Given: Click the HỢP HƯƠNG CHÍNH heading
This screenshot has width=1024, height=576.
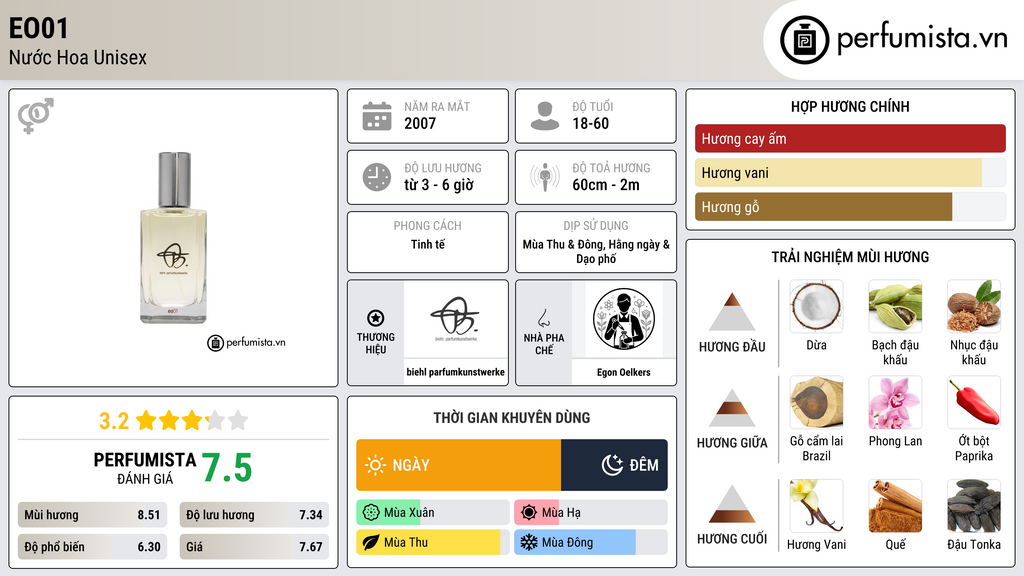Looking at the screenshot, I should point(850,106).
